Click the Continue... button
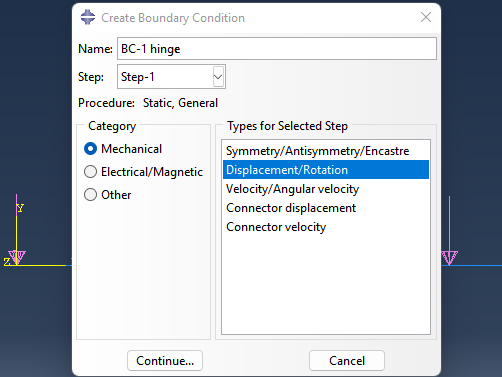The width and height of the screenshot is (502, 377). coord(165,360)
